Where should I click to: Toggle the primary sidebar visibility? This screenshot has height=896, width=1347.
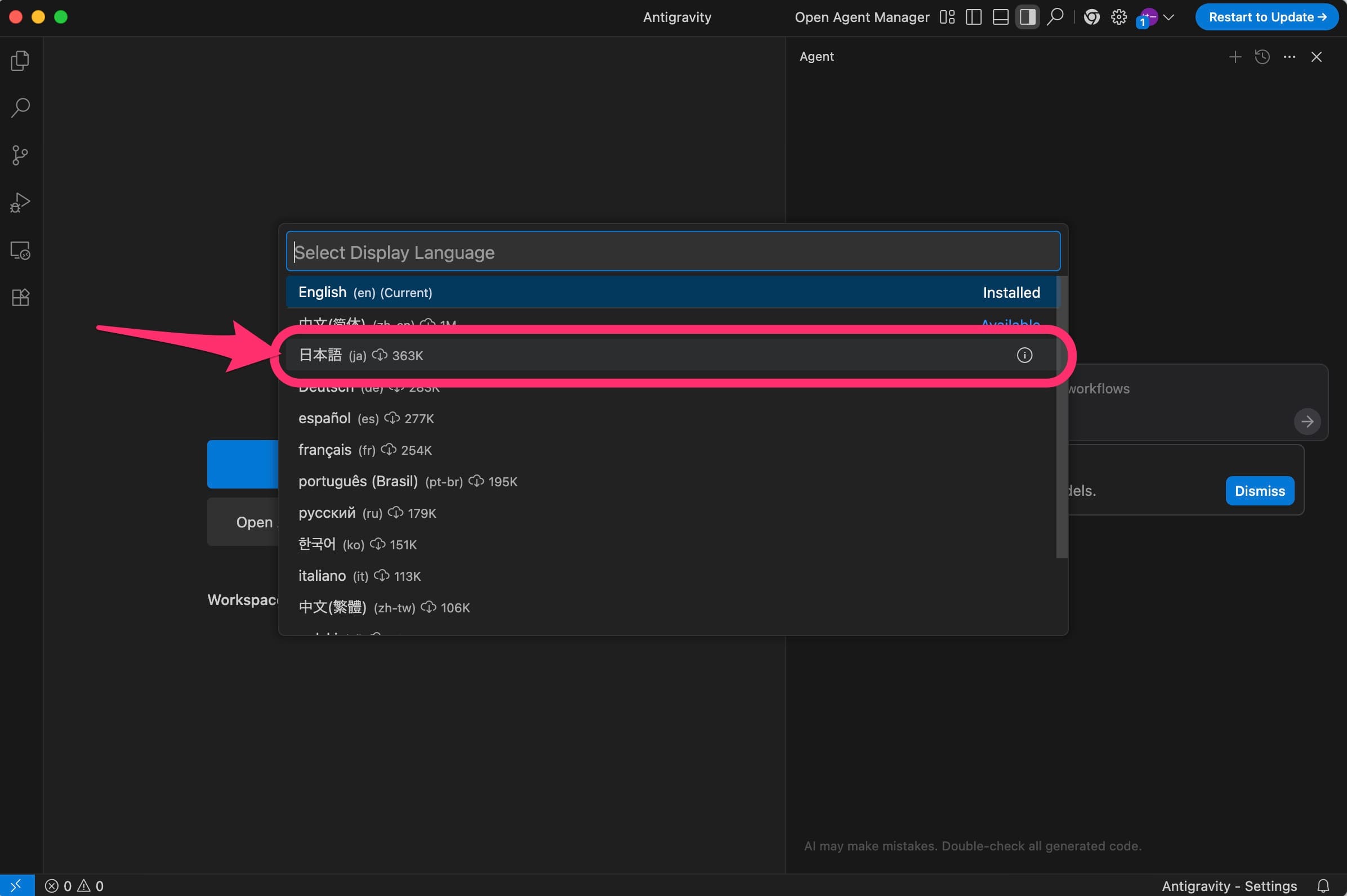(973, 17)
